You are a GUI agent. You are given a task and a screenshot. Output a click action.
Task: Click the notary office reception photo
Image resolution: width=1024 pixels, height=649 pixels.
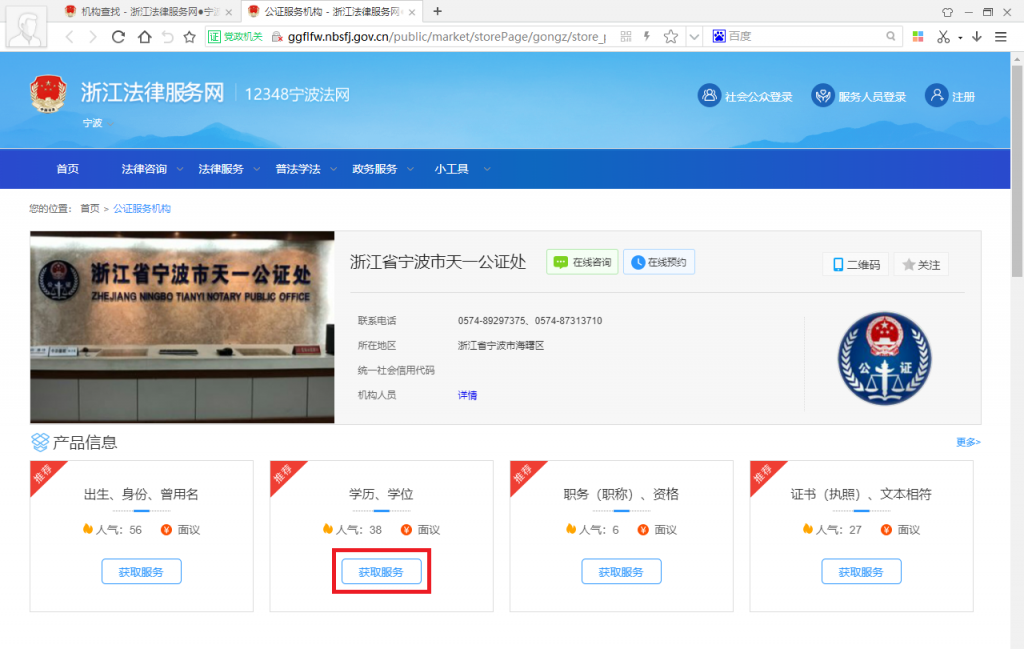coord(182,327)
